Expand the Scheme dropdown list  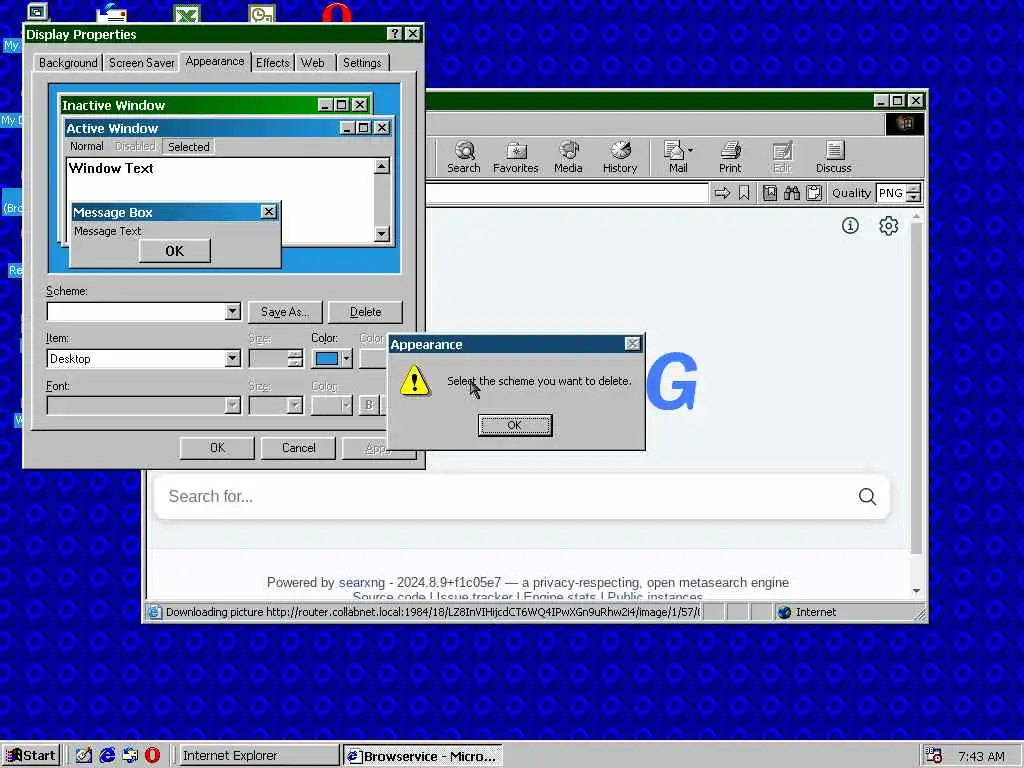click(x=232, y=312)
